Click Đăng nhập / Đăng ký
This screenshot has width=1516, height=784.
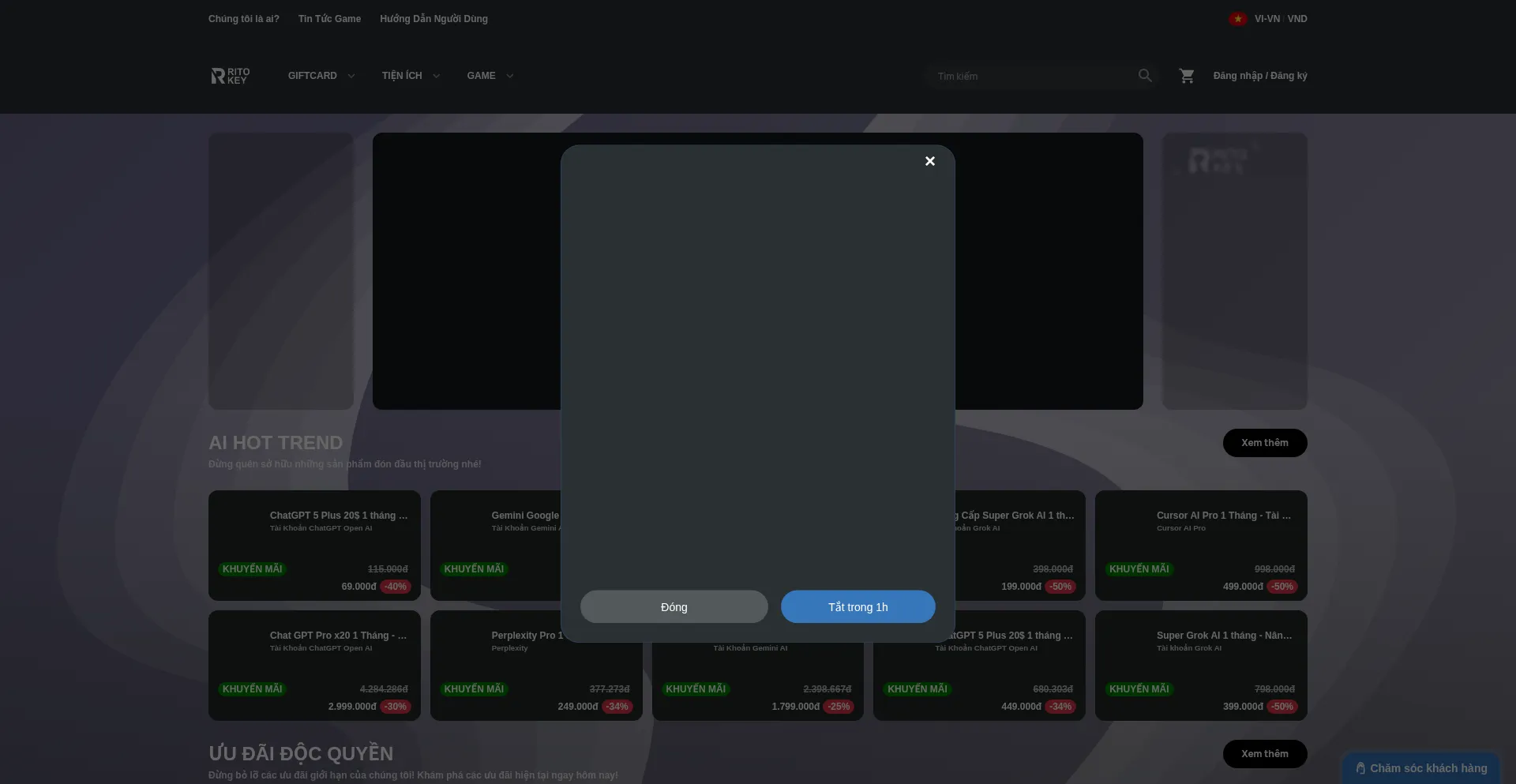tap(1260, 76)
